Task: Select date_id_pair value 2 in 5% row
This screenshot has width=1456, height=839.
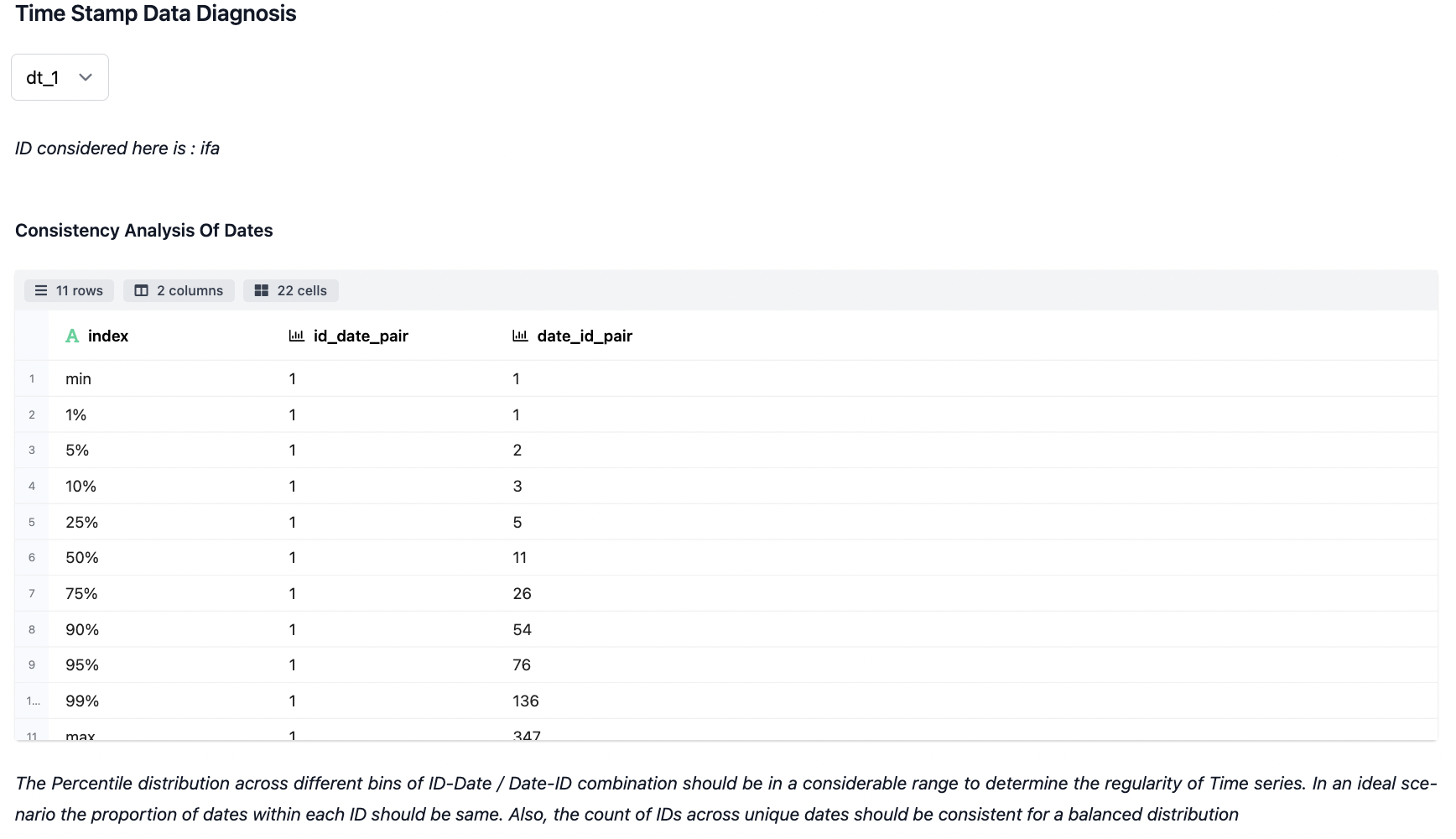Action: pyautogui.click(x=517, y=451)
